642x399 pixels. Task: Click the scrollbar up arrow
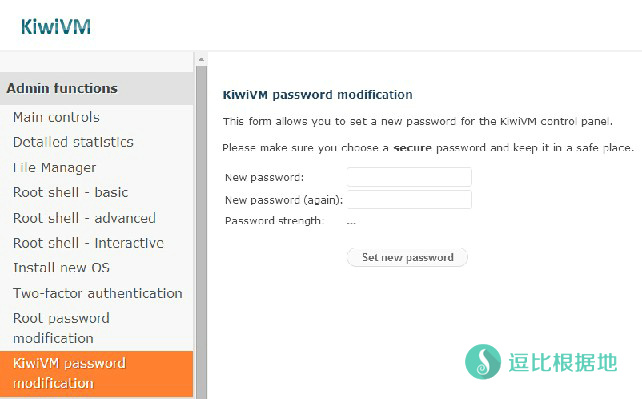point(201,59)
